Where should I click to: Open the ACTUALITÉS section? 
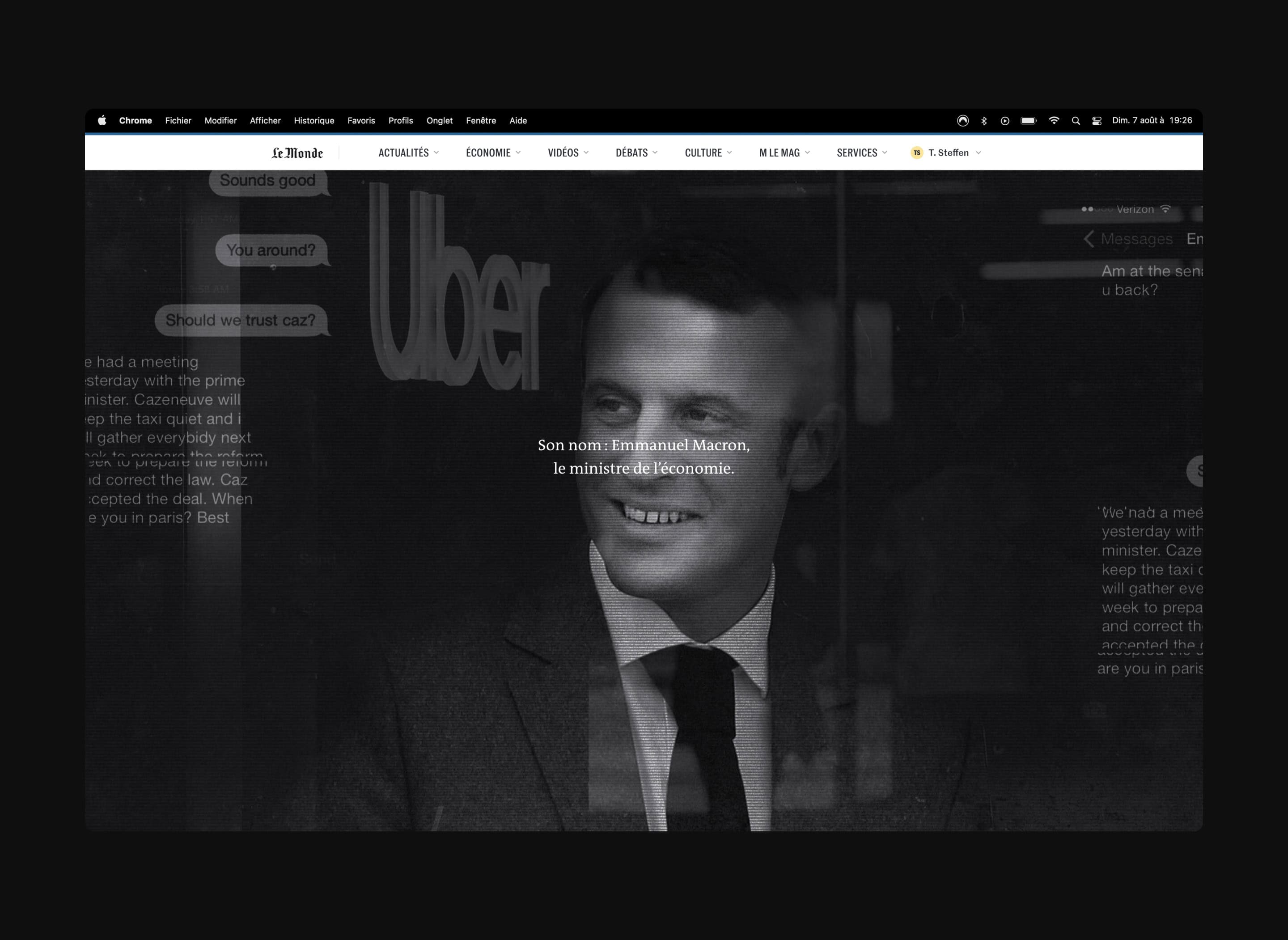click(403, 152)
